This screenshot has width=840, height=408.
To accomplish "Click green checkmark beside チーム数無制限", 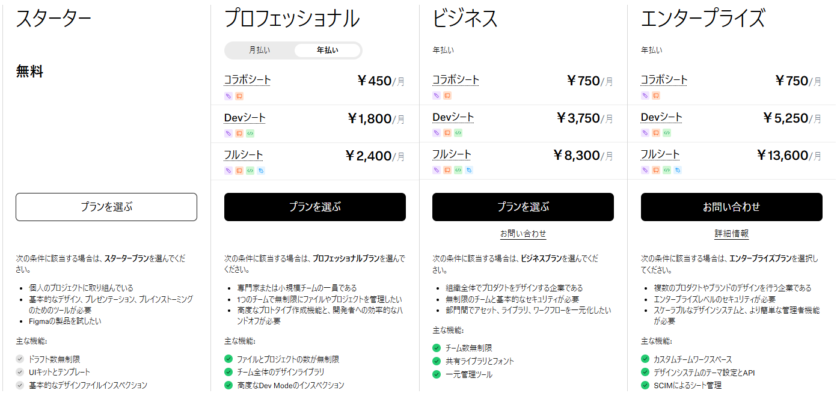I will 437,348.
